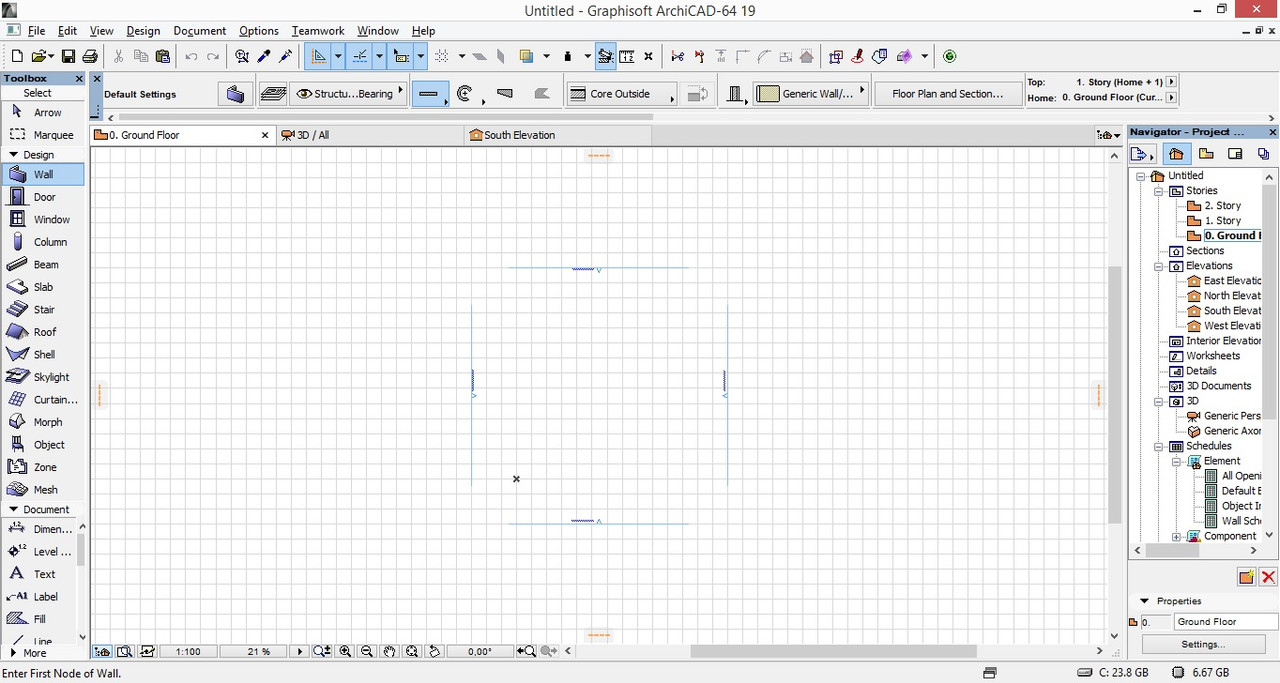Open Generic Wall building material dropdown

coord(810,94)
